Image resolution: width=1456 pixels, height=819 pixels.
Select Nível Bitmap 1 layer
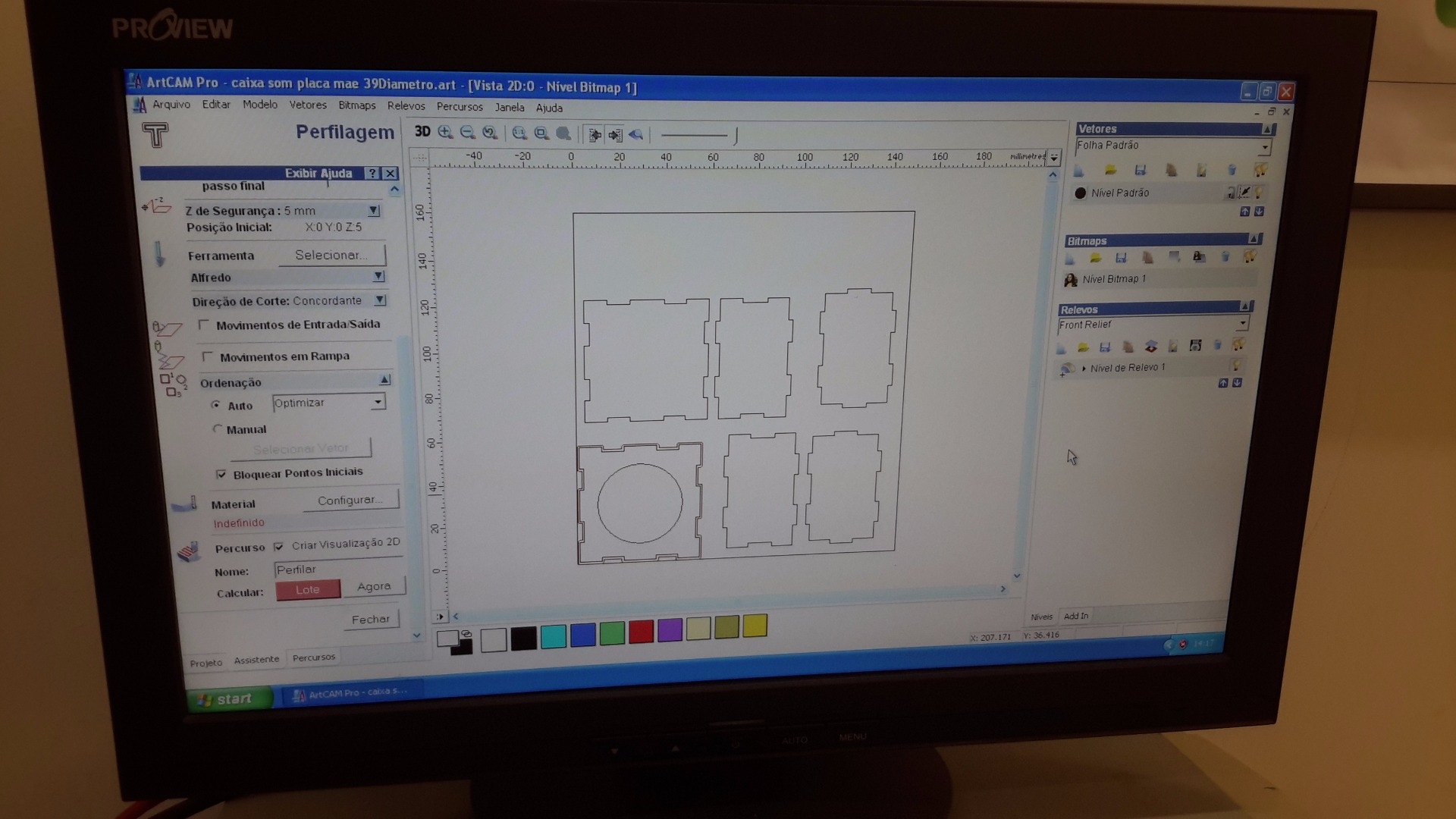tap(1158, 279)
